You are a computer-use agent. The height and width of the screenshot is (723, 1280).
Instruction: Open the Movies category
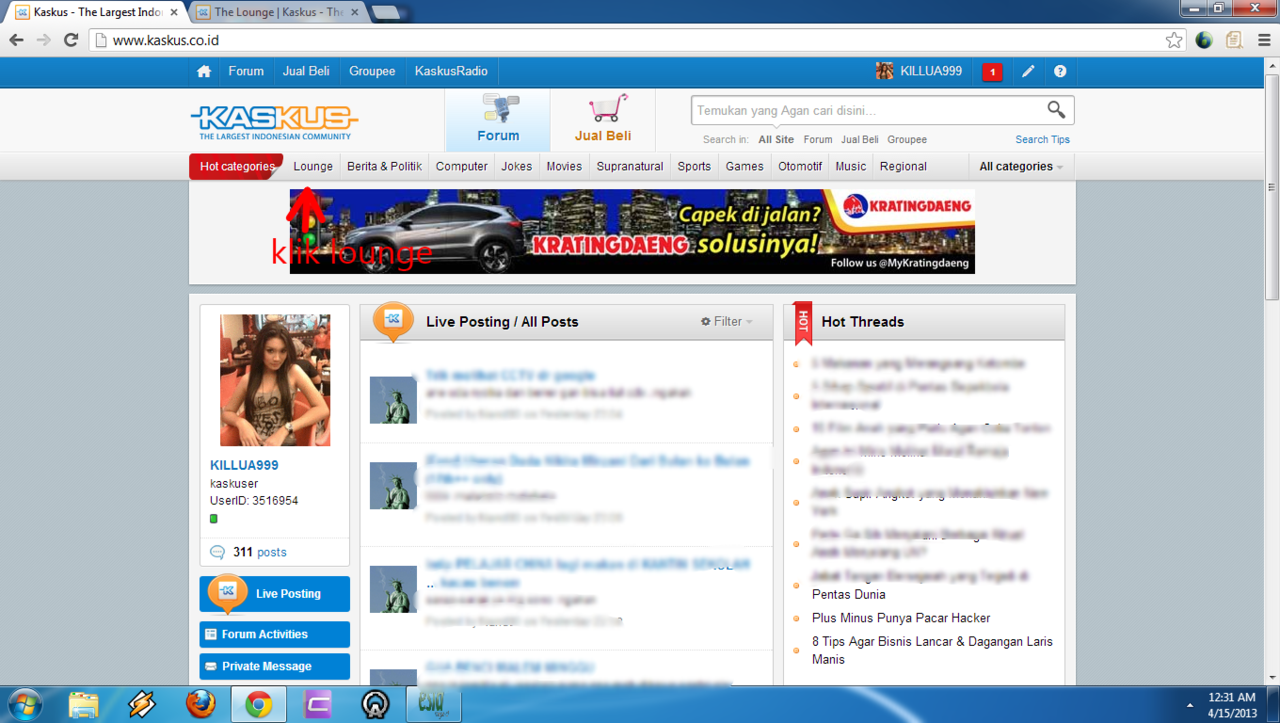(564, 166)
